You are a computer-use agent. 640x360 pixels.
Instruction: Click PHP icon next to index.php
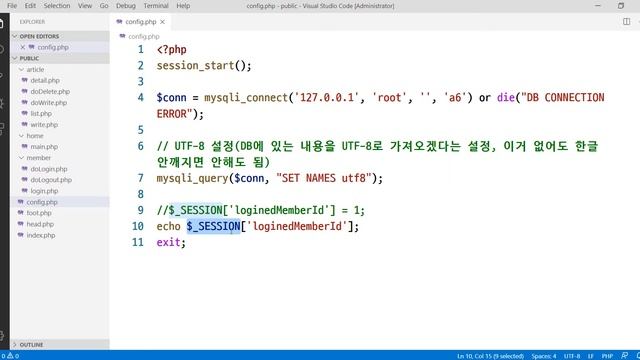point(20,235)
